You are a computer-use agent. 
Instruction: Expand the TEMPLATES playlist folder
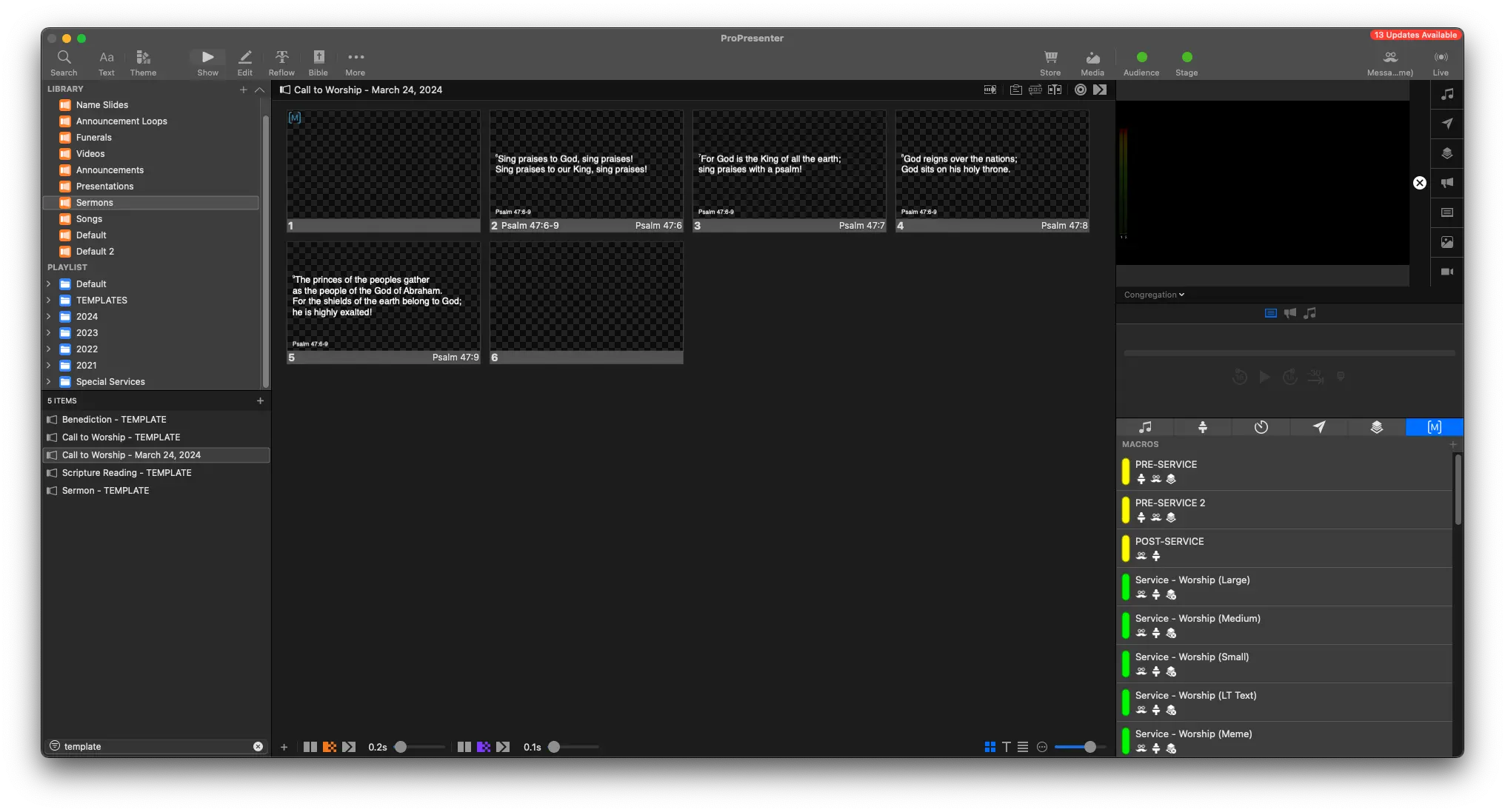(x=49, y=301)
